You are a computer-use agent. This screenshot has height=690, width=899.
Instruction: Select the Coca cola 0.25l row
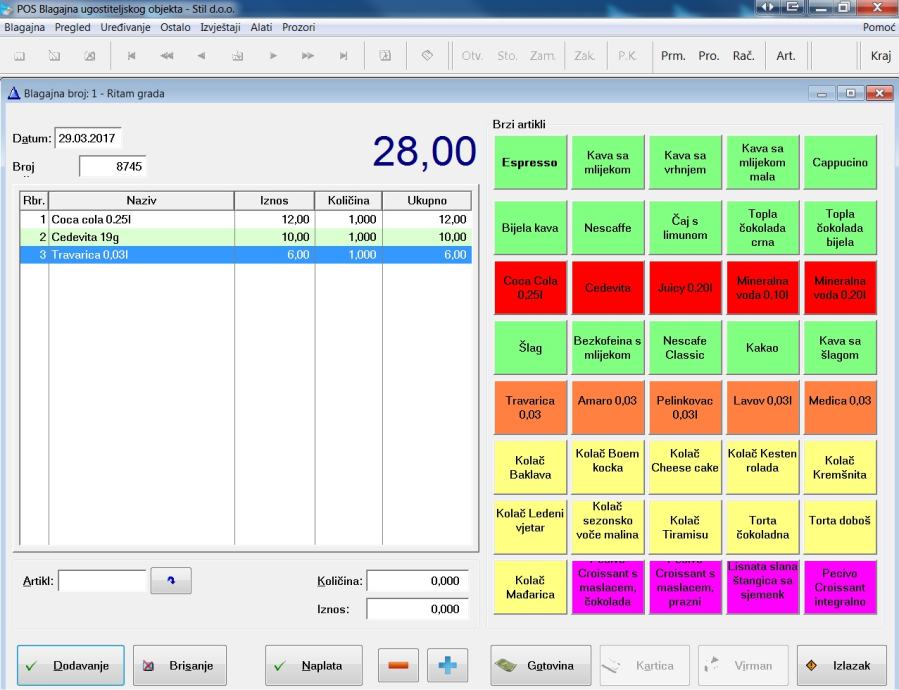pyautogui.click(x=245, y=219)
